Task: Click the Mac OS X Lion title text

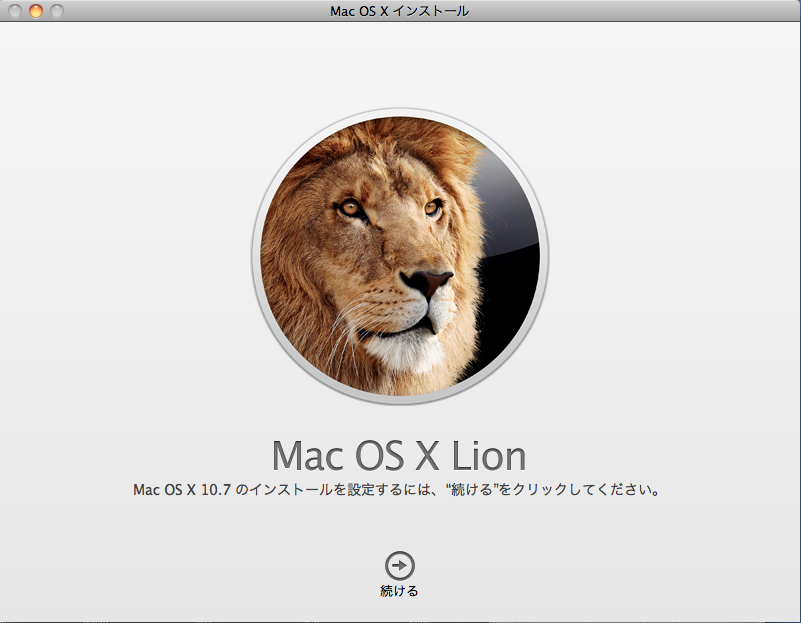Action: click(398, 455)
